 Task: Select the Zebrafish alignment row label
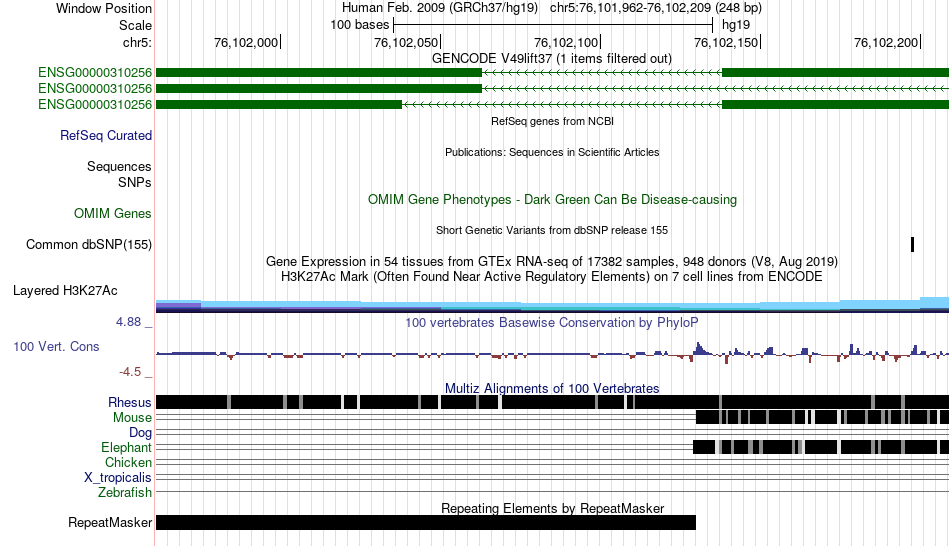pyautogui.click(x=125, y=492)
